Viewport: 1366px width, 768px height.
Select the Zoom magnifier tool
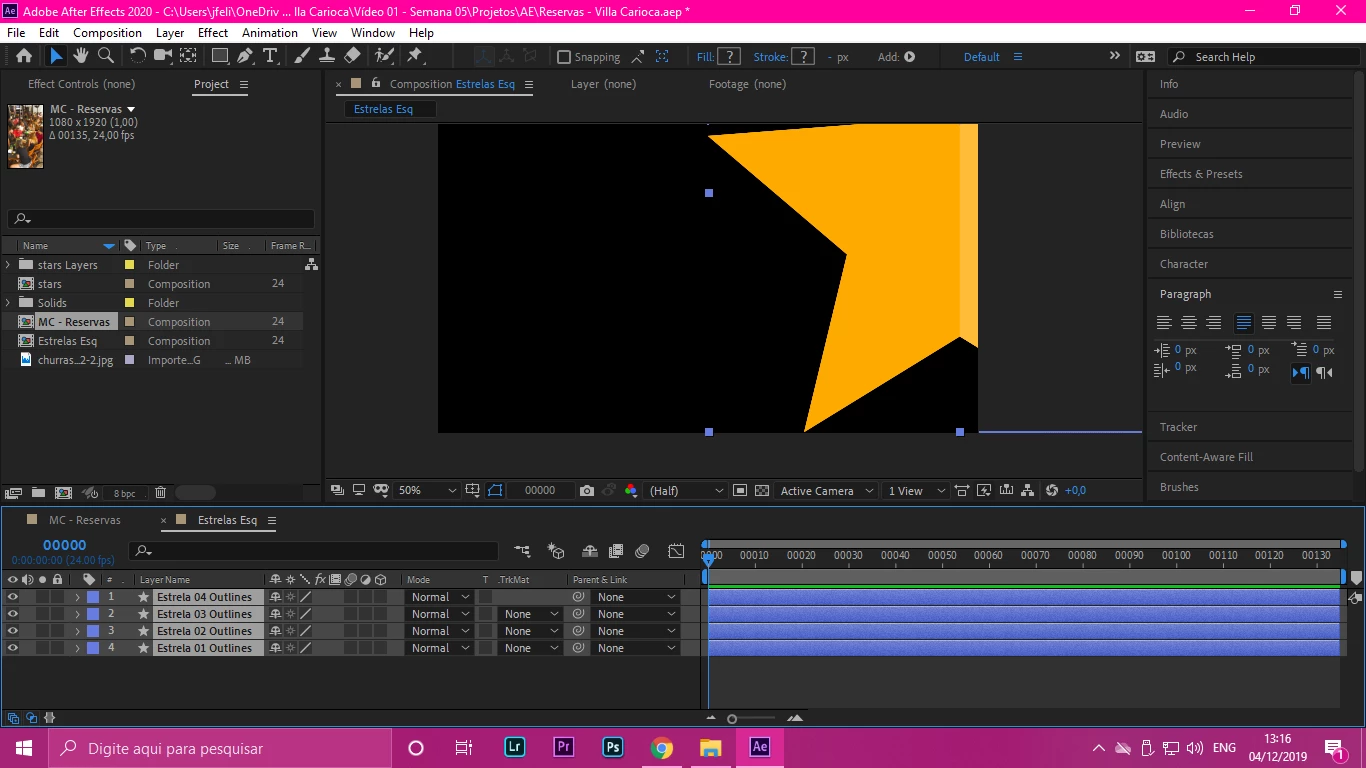tap(105, 56)
